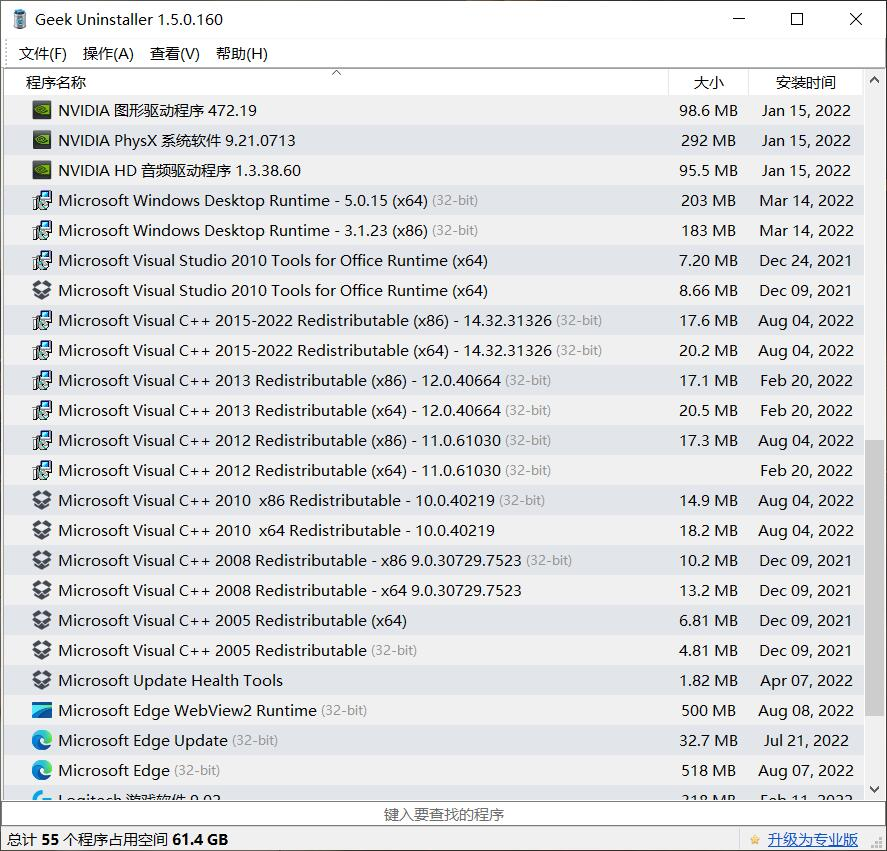Click the NVIDIA PhysX 系统软件 icon
This screenshot has height=851, width=887.
[x=42, y=140]
